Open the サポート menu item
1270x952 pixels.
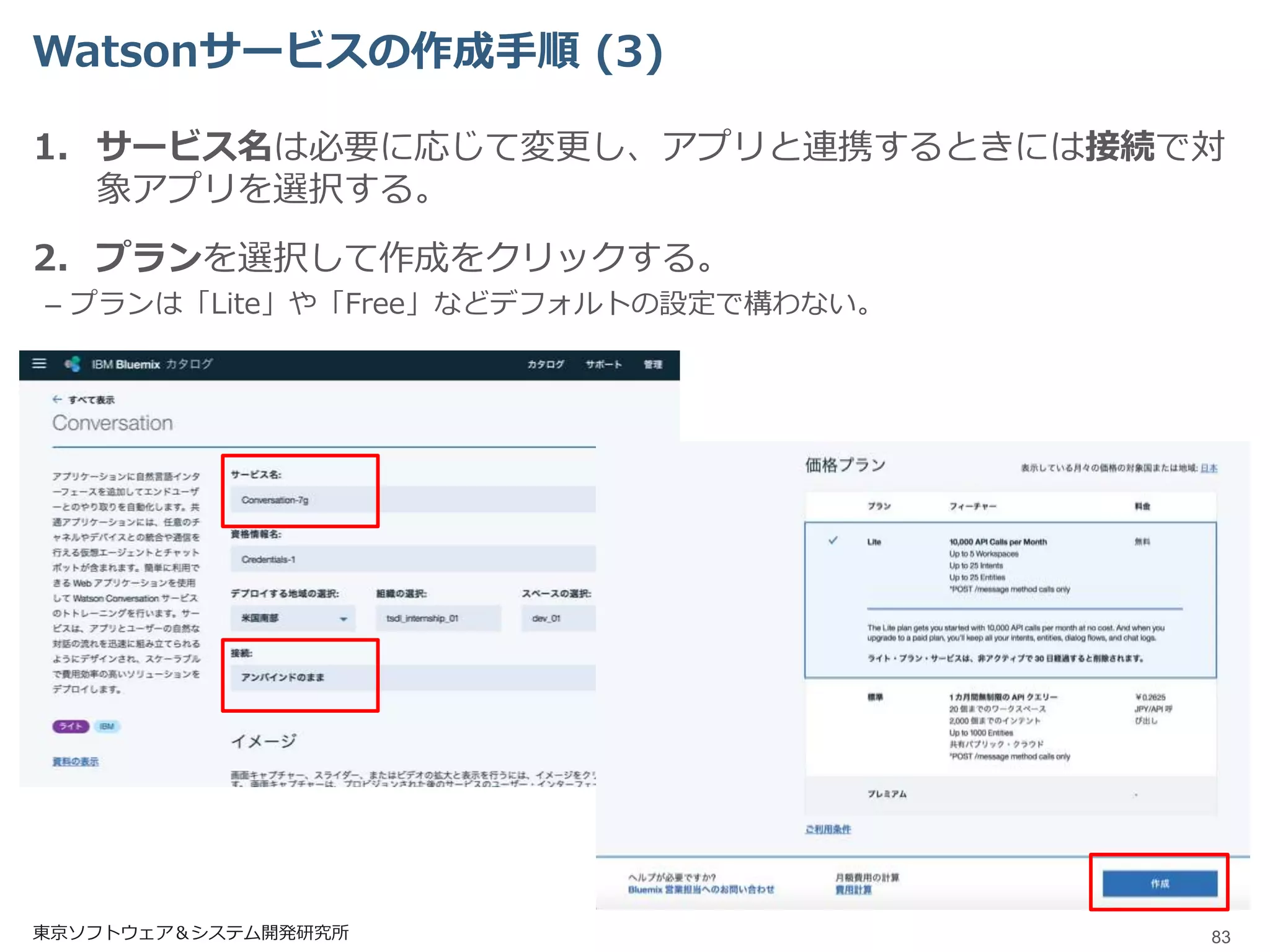point(603,364)
